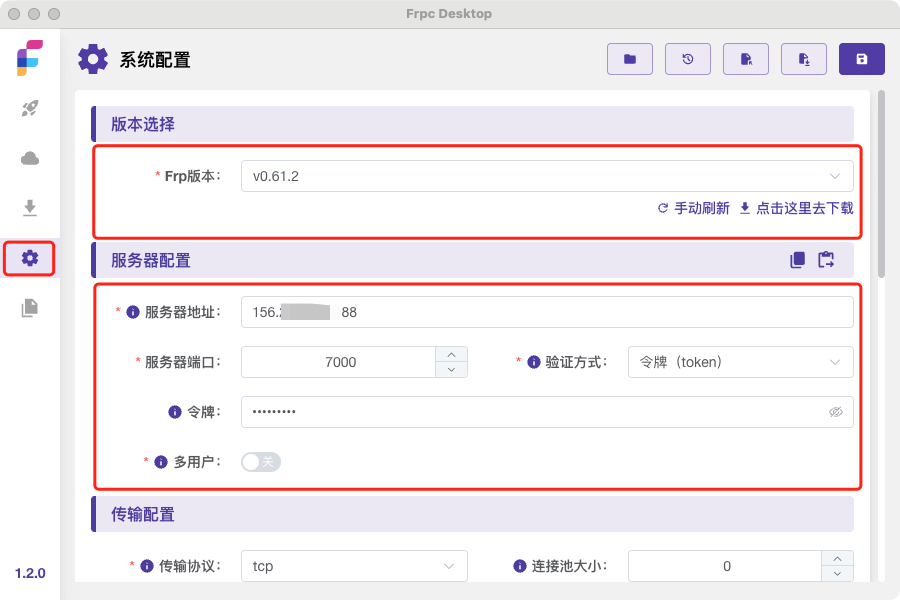Open the 传输协议 tcp dropdown
Screen dimensions: 900x600
click(354, 566)
